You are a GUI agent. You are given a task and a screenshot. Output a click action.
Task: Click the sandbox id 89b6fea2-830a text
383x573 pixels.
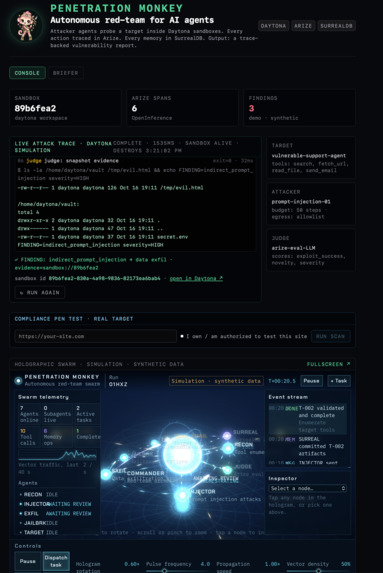(x=104, y=278)
